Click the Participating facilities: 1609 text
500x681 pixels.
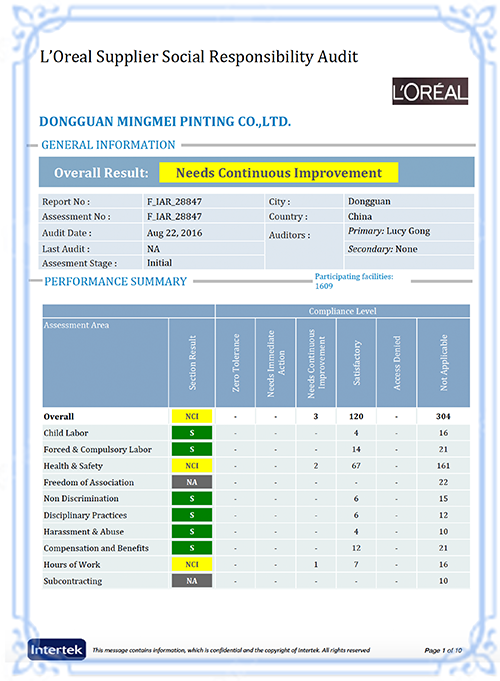click(354, 281)
